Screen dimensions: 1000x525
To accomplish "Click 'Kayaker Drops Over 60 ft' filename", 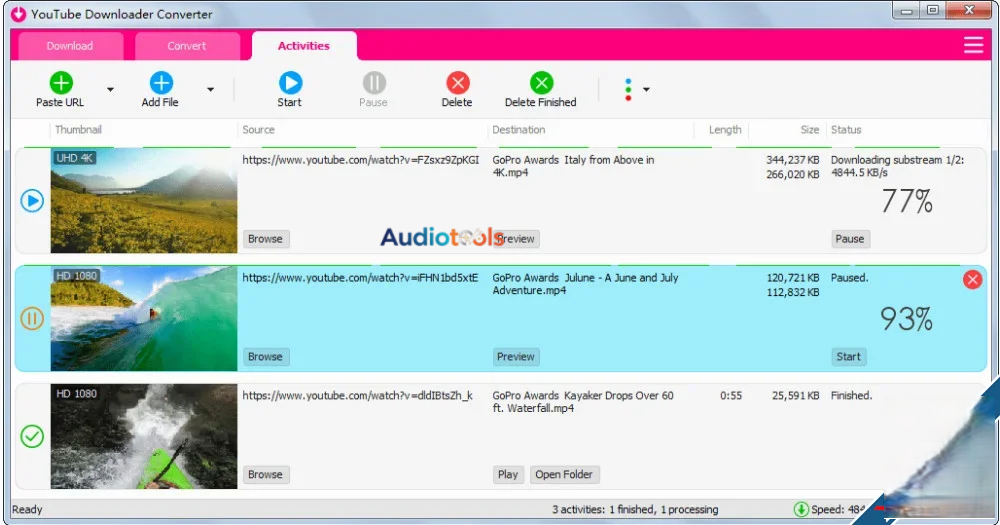I will (x=583, y=402).
